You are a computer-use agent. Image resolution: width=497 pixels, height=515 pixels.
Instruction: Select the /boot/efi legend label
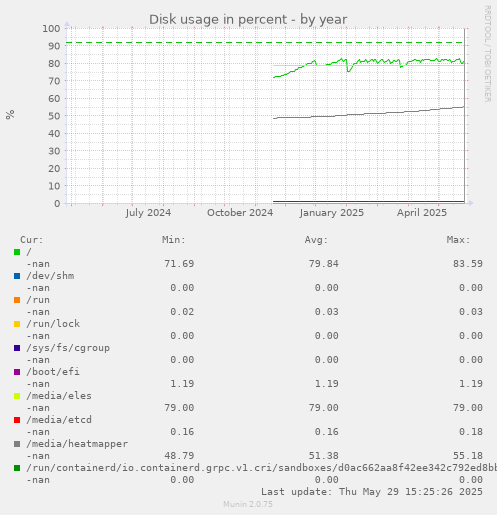pyautogui.click(x=53, y=372)
